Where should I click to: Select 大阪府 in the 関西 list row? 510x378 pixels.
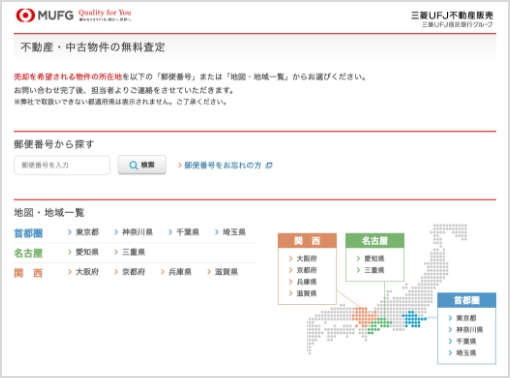coord(87,272)
